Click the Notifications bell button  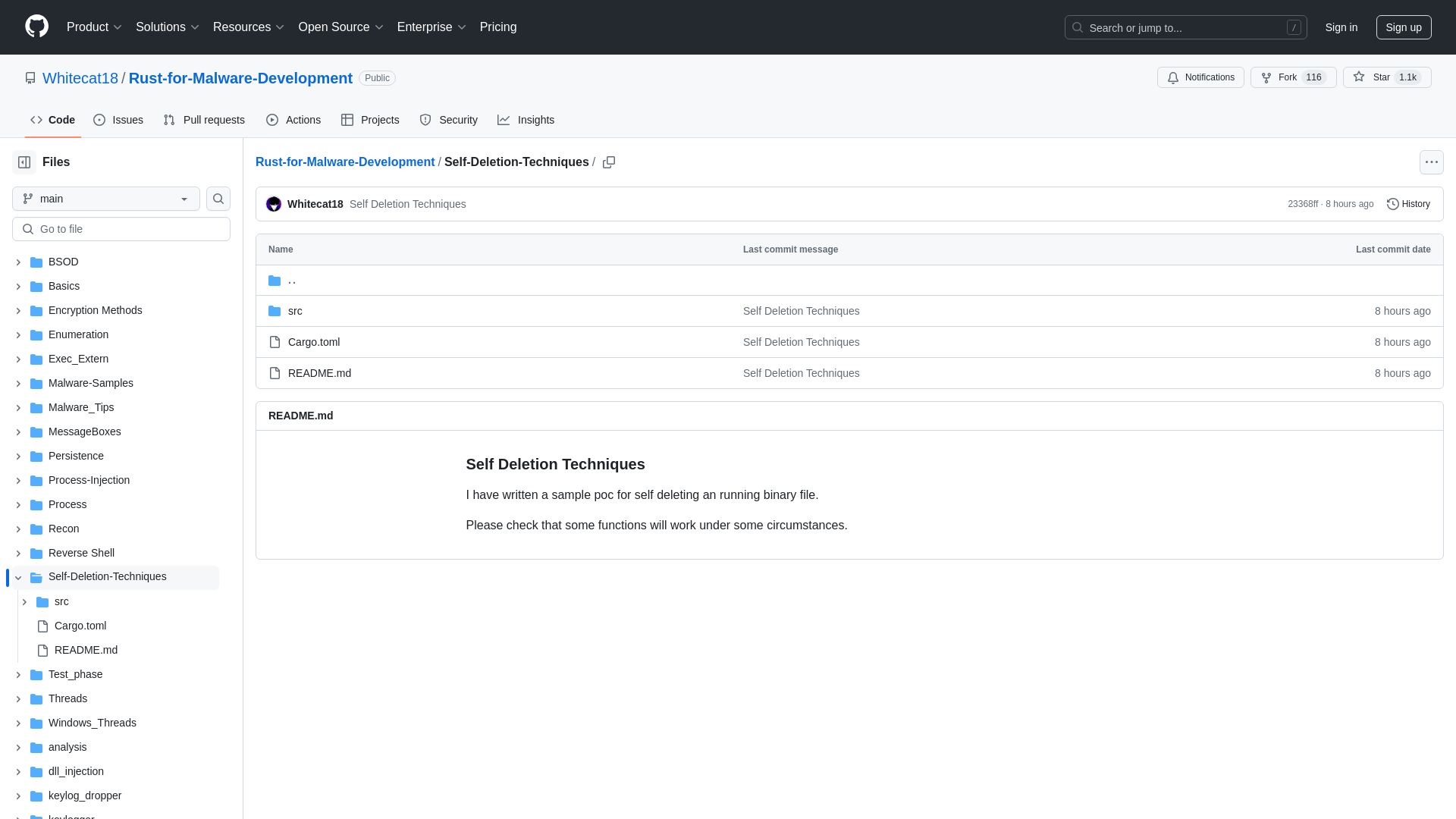click(x=1200, y=77)
